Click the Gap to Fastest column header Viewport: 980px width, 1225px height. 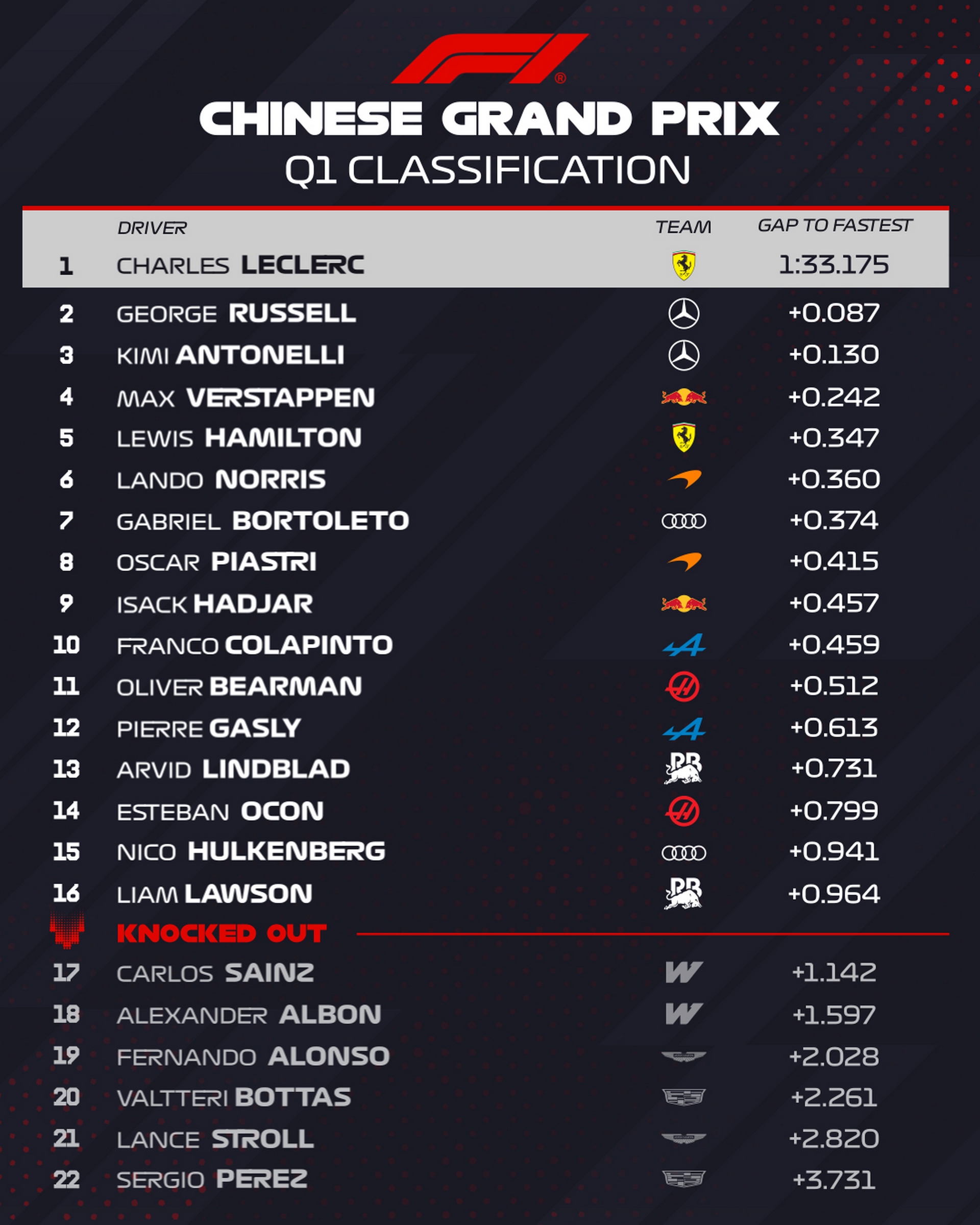pos(834,226)
